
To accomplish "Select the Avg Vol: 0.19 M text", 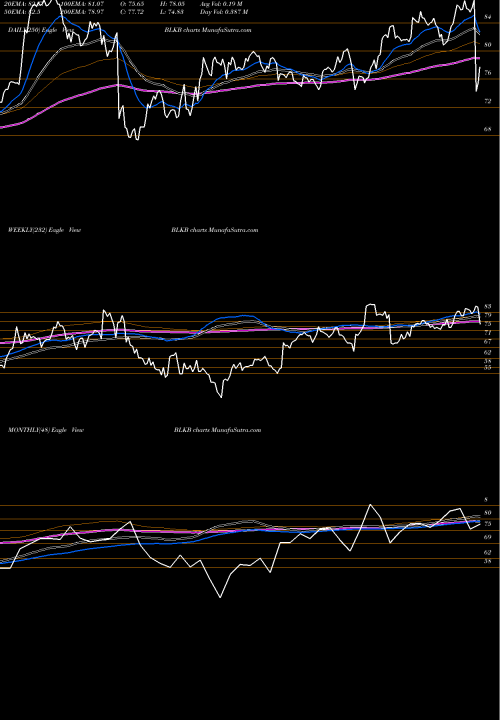I will point(221,4).
